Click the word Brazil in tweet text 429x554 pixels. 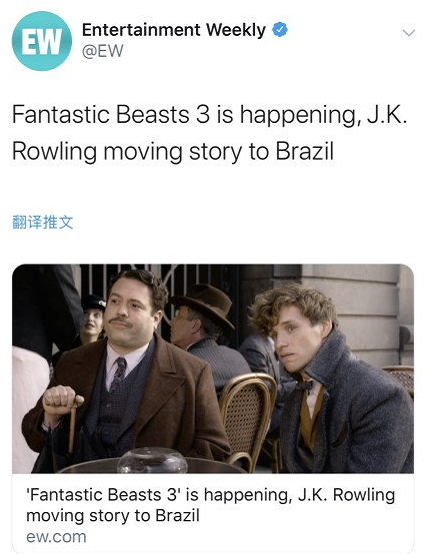pyautogui.click(x=304, y=151)
